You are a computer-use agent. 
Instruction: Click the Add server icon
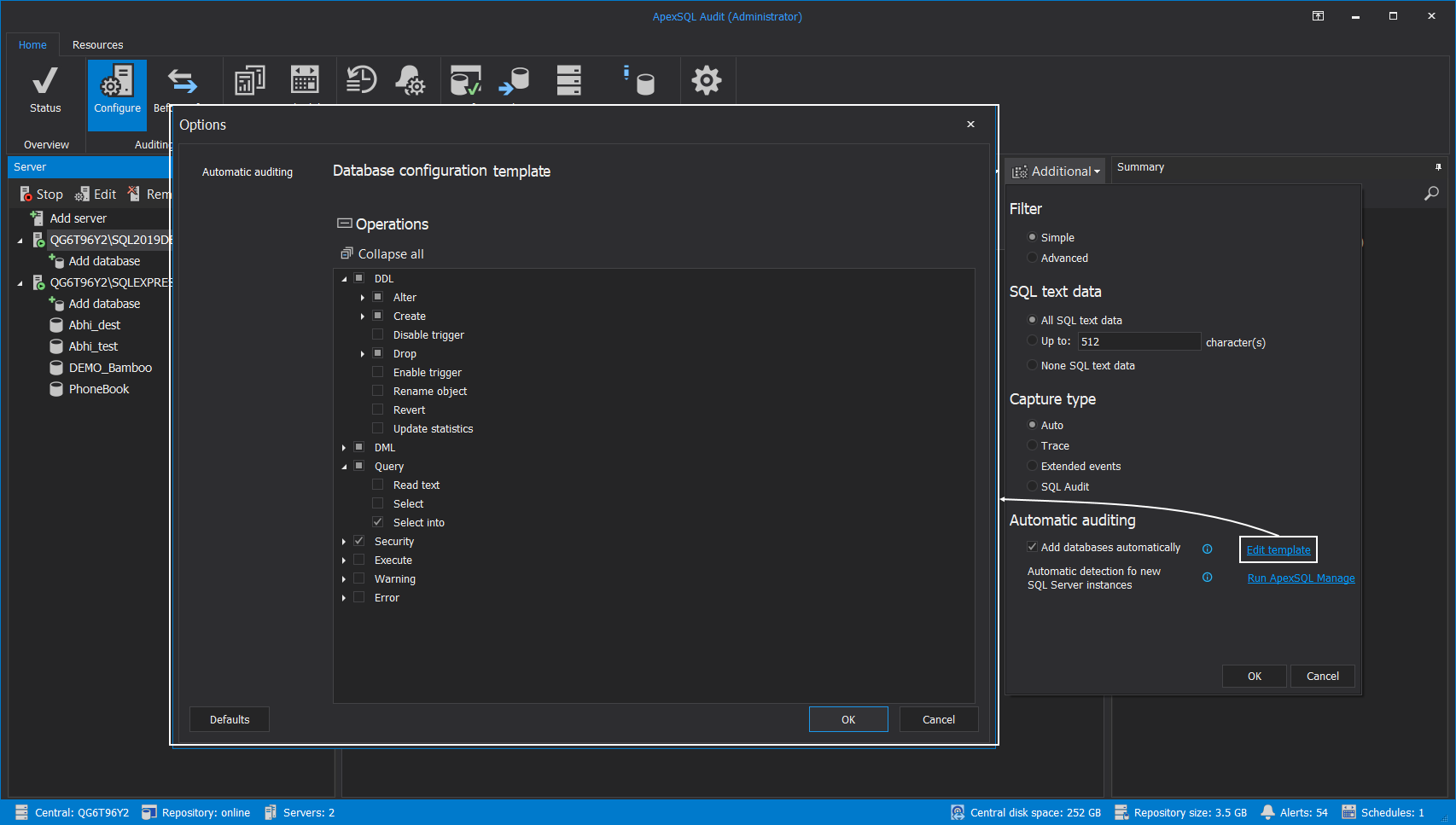click(x=37, y=218)
